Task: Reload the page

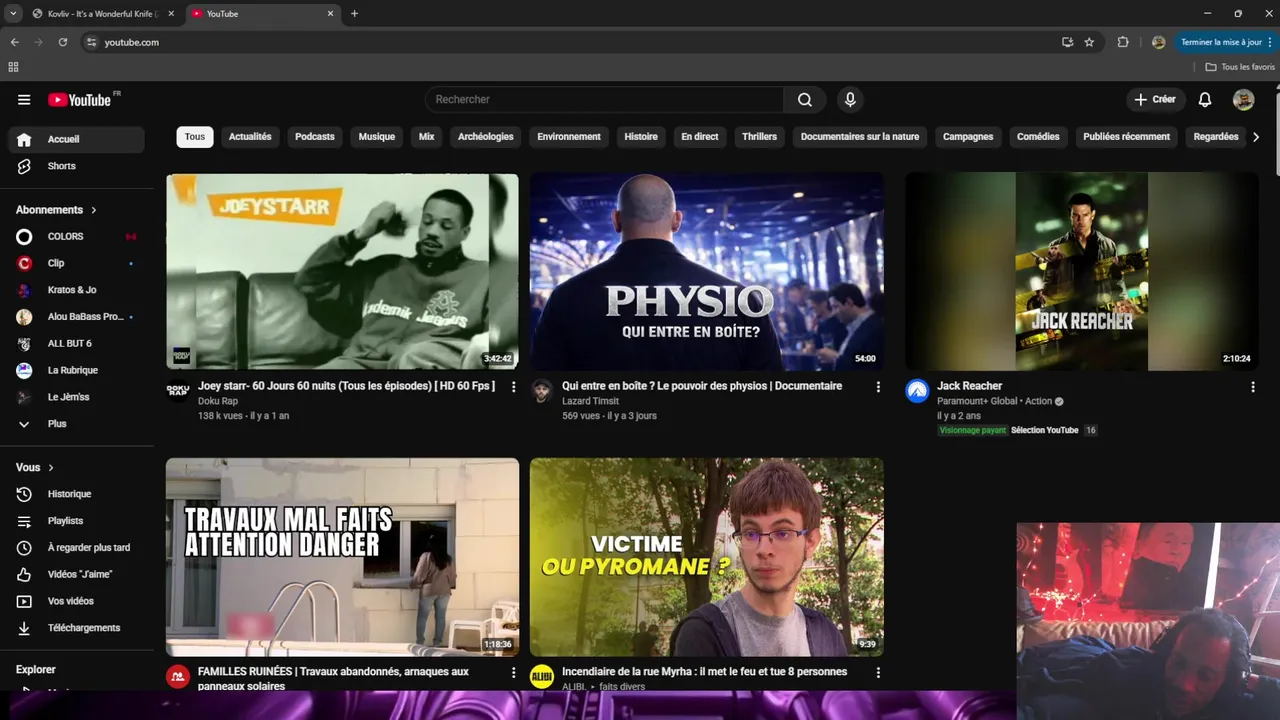Action: click(x=63, y=42)
